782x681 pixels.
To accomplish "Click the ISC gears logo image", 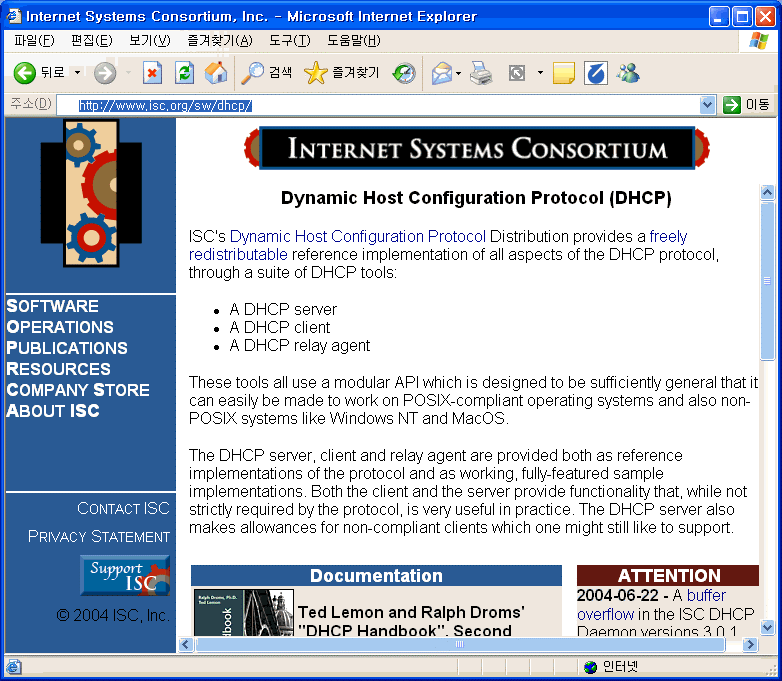I will (x=91, y=194).
